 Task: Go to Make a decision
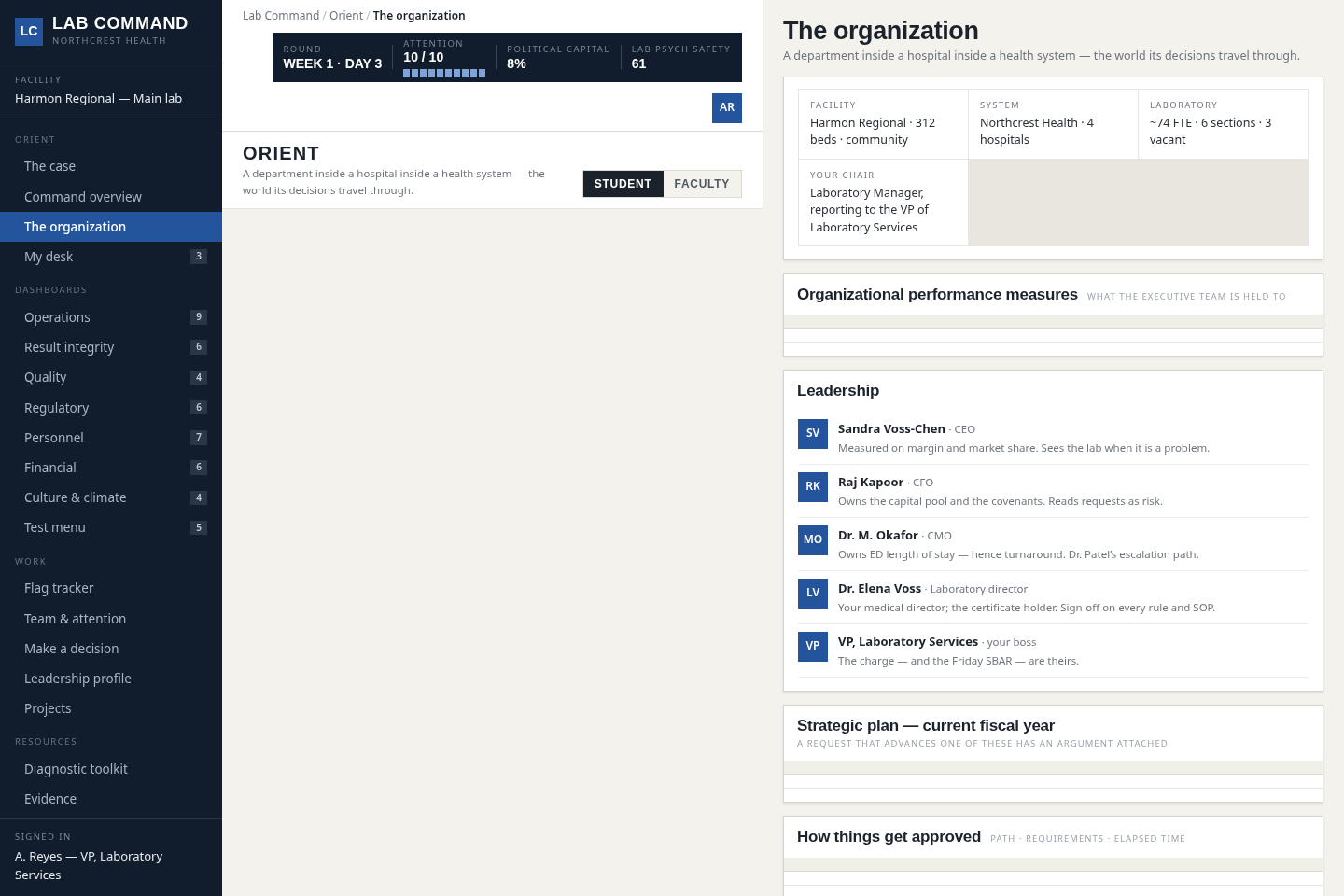point(111,649)
